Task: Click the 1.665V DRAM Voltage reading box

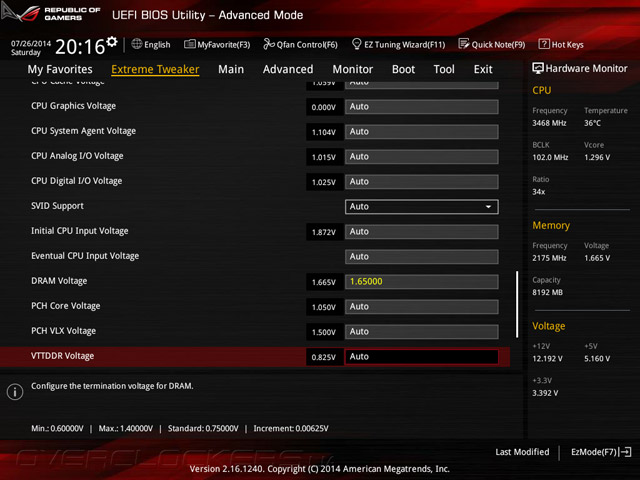Action: pyautogui.click(x=324, y=282)
